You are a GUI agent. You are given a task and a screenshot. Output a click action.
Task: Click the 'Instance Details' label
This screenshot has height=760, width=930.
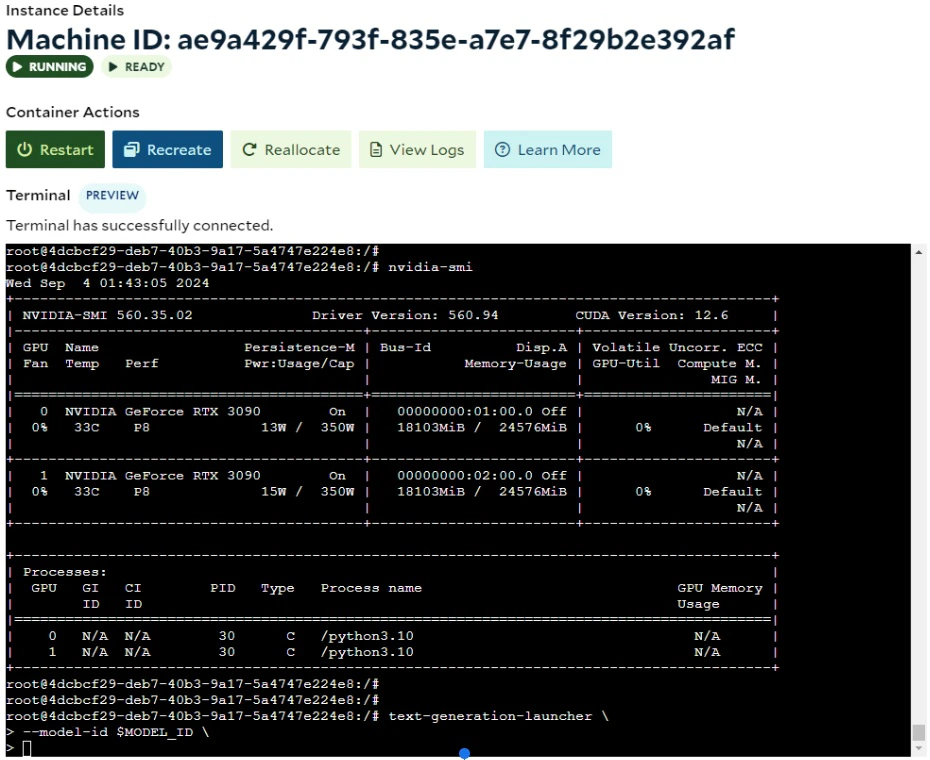pos(65,10)
